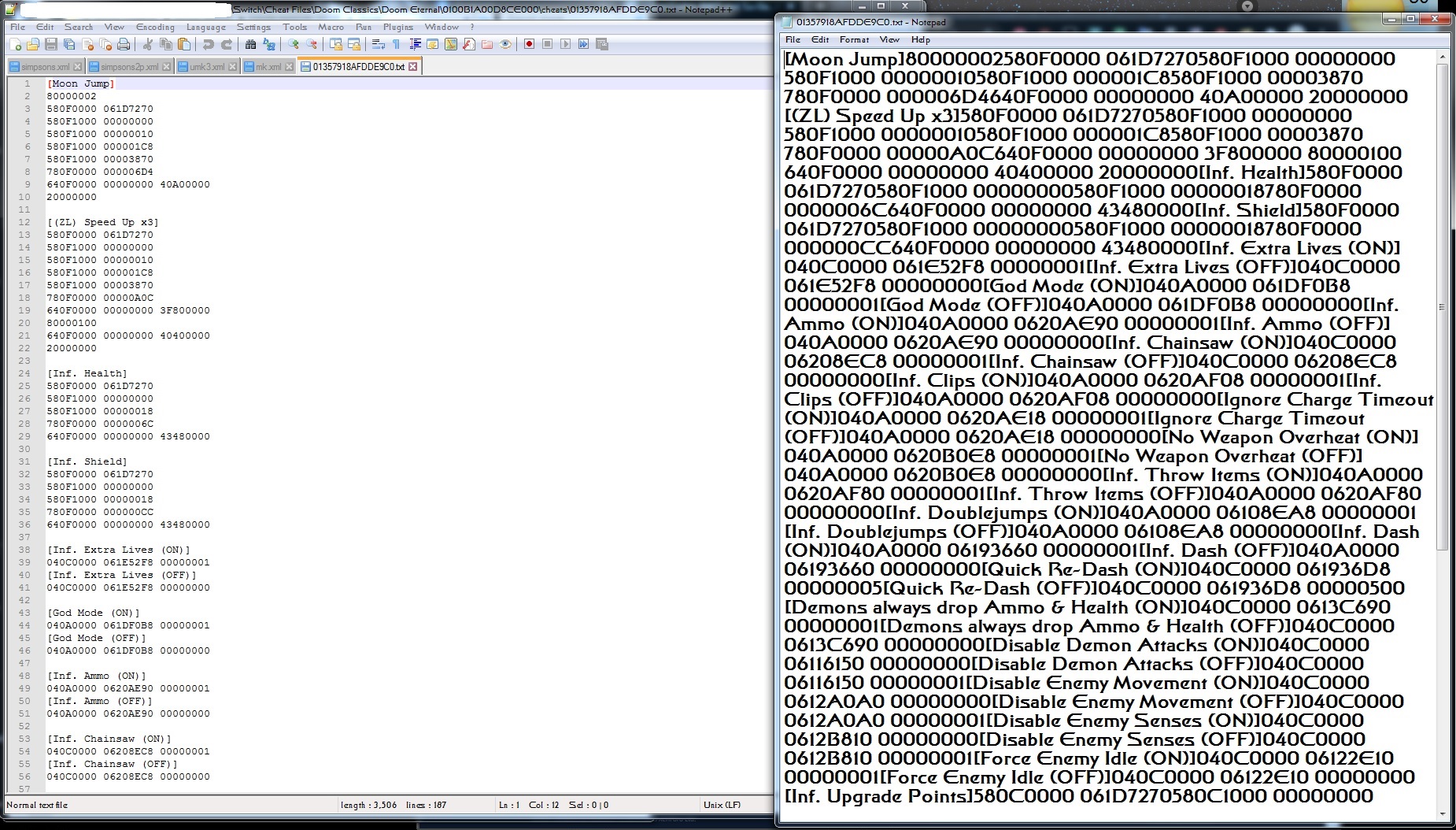Create a new file in Notepad++

click(15, 44)
